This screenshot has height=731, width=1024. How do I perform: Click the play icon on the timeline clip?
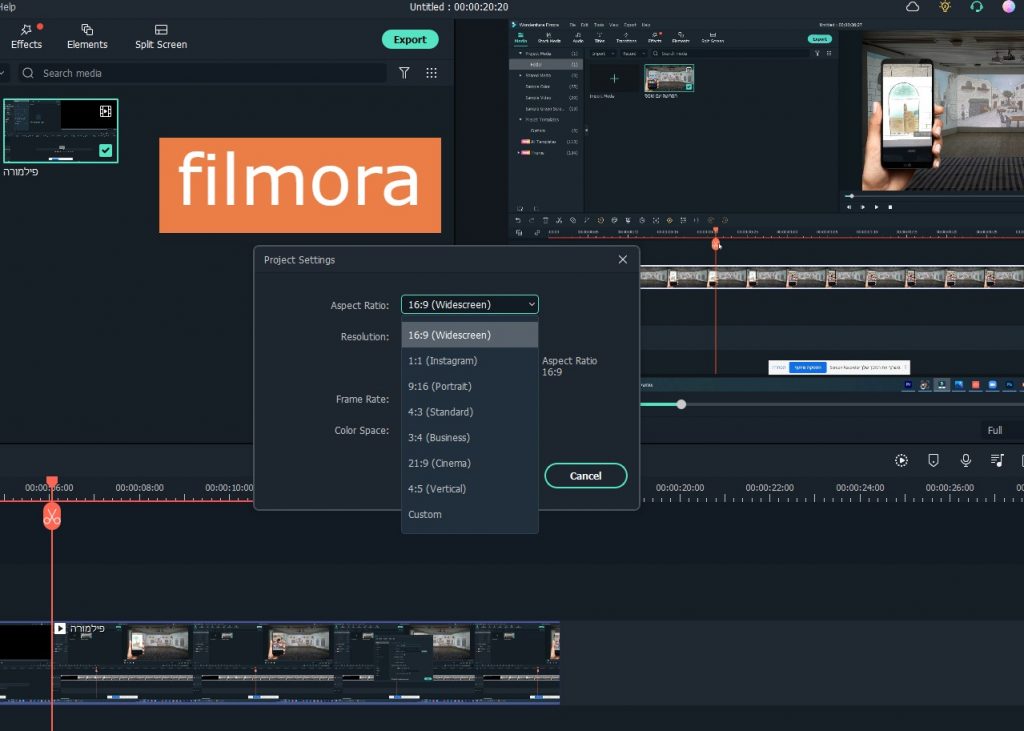[x=60, y=628]
